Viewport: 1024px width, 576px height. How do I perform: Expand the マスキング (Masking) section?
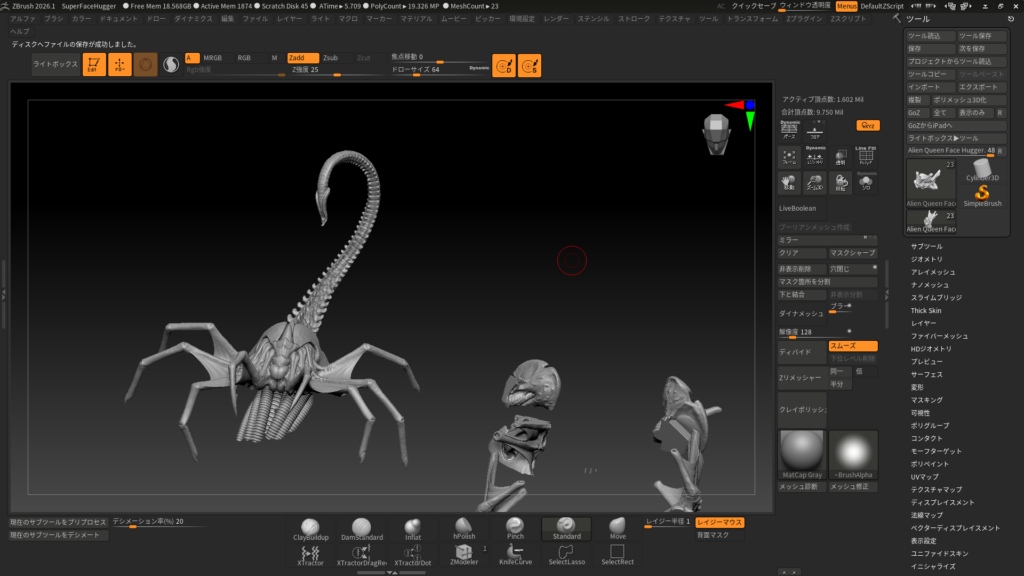coord(926,400)
